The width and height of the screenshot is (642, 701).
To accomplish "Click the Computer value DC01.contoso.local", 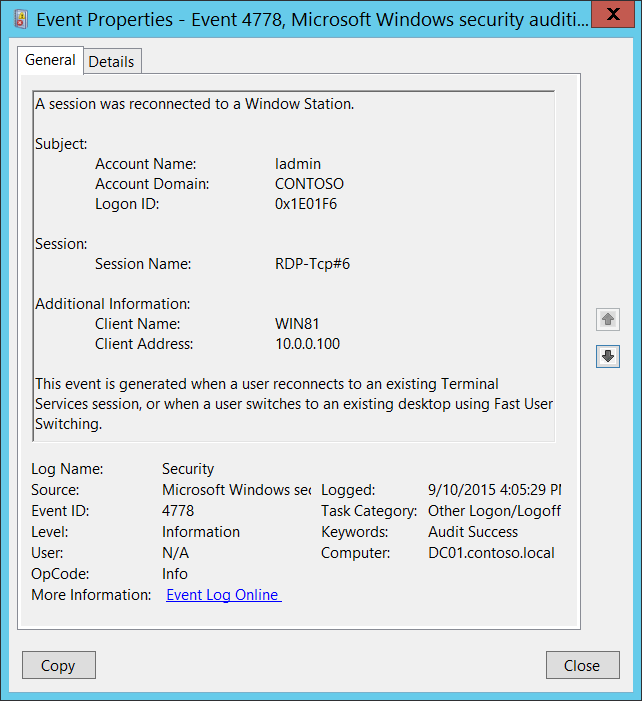I will (491, 553).
